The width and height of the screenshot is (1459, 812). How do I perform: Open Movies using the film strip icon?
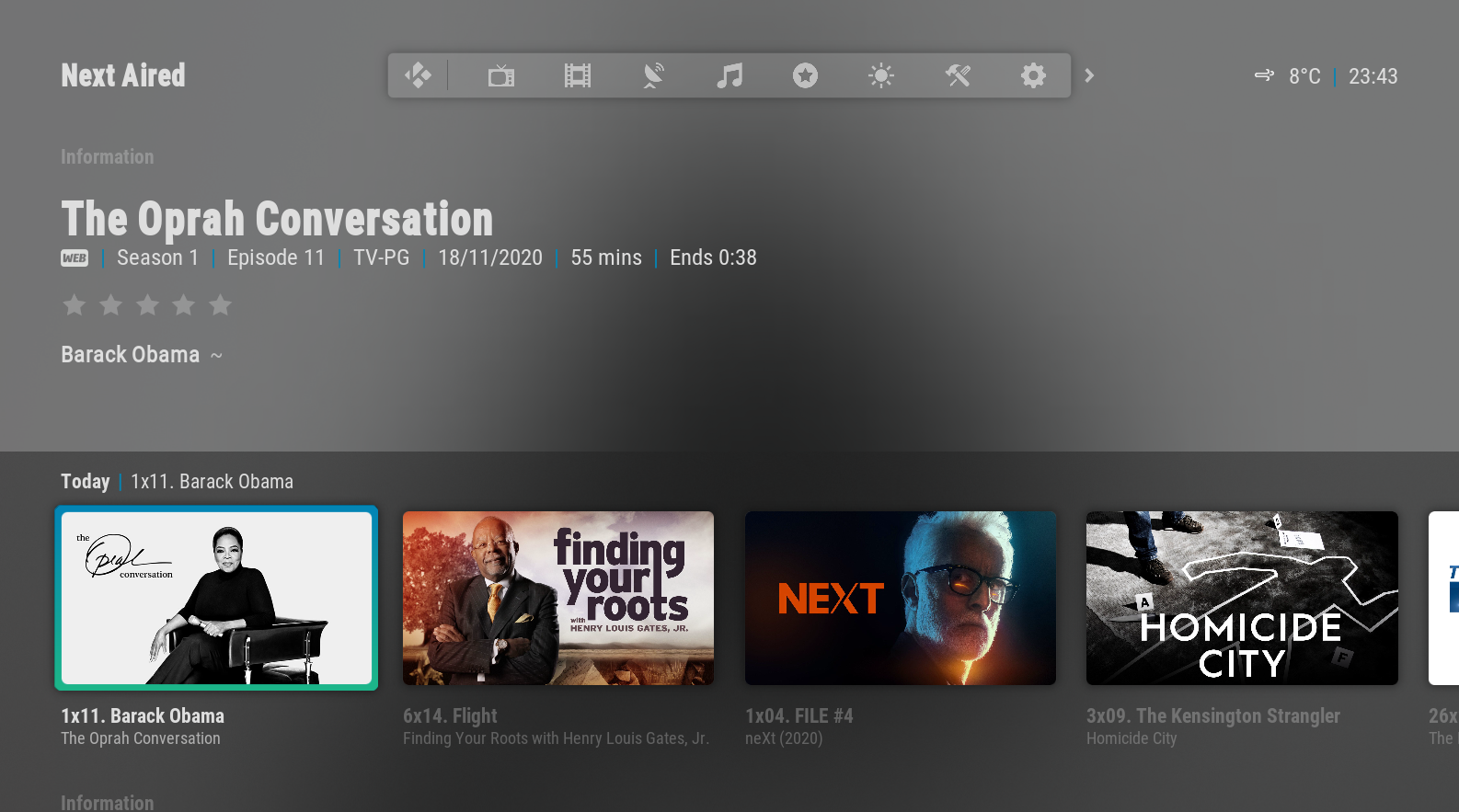[x=578, y=75]
